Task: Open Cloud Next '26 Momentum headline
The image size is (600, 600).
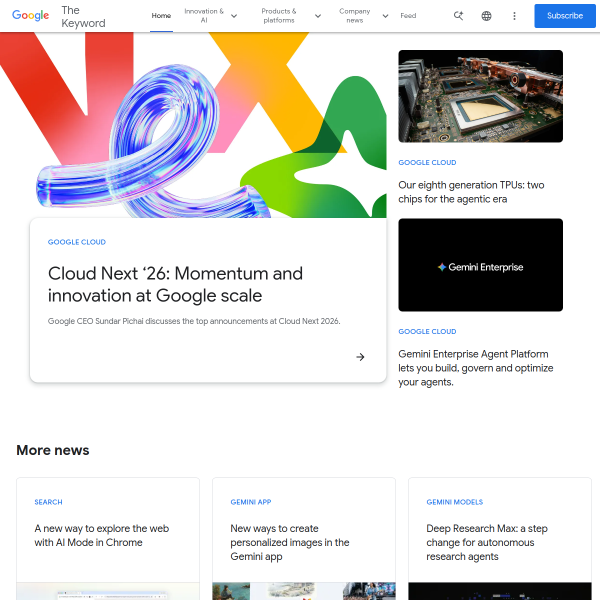Action: (175, 284)
